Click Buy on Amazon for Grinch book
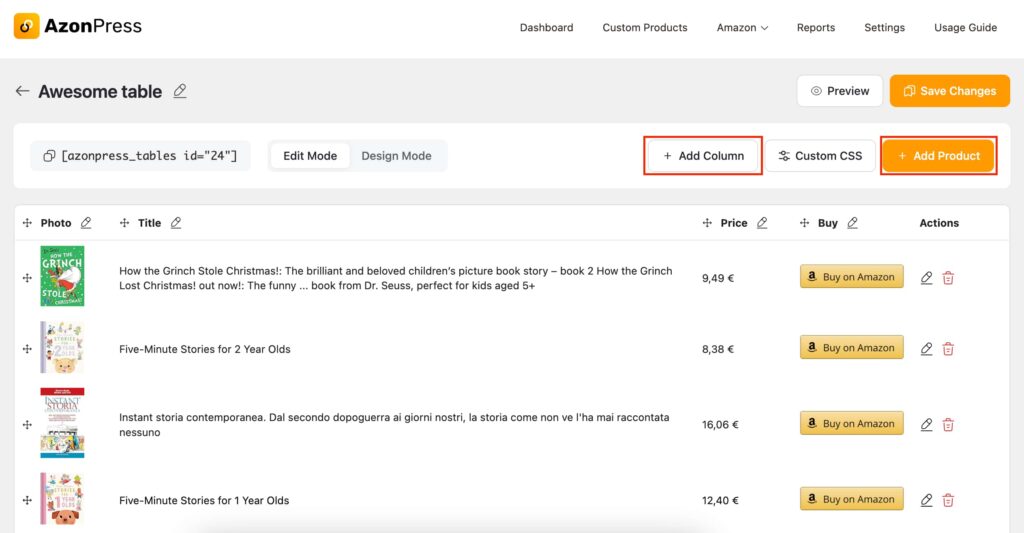 (x=852, y=277)
